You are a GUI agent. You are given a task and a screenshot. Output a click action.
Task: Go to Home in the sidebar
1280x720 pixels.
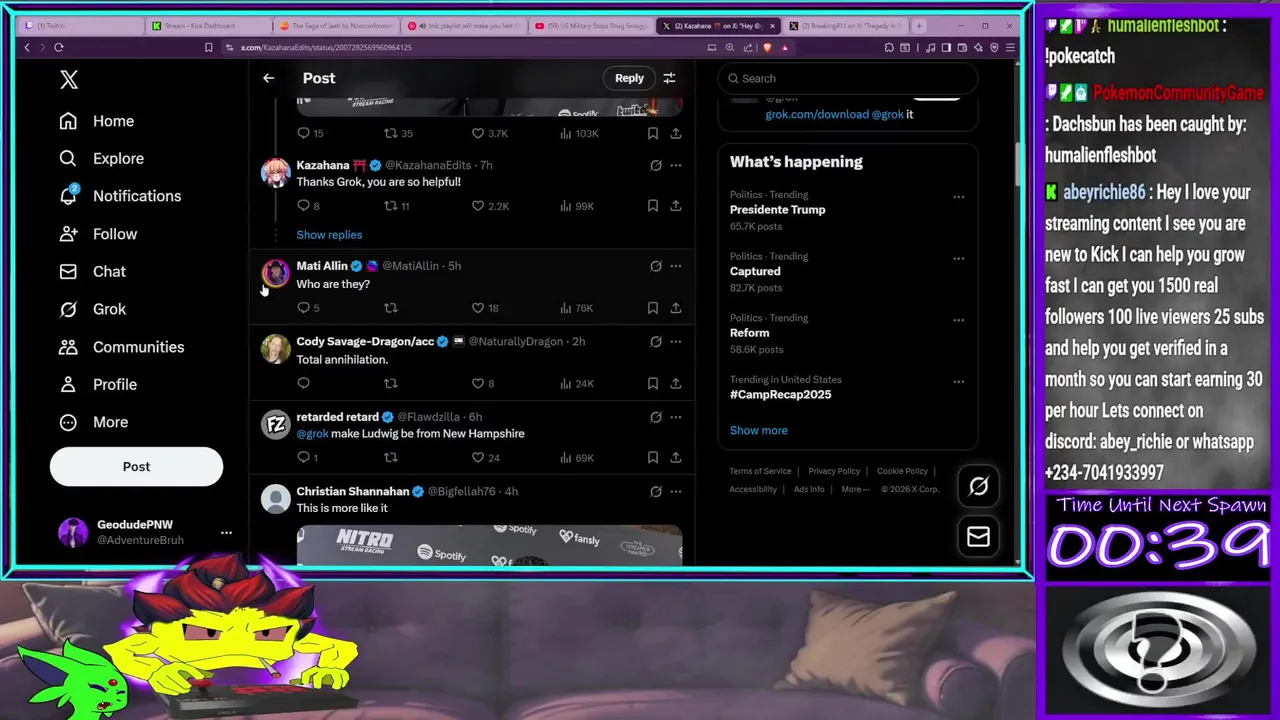96,121
